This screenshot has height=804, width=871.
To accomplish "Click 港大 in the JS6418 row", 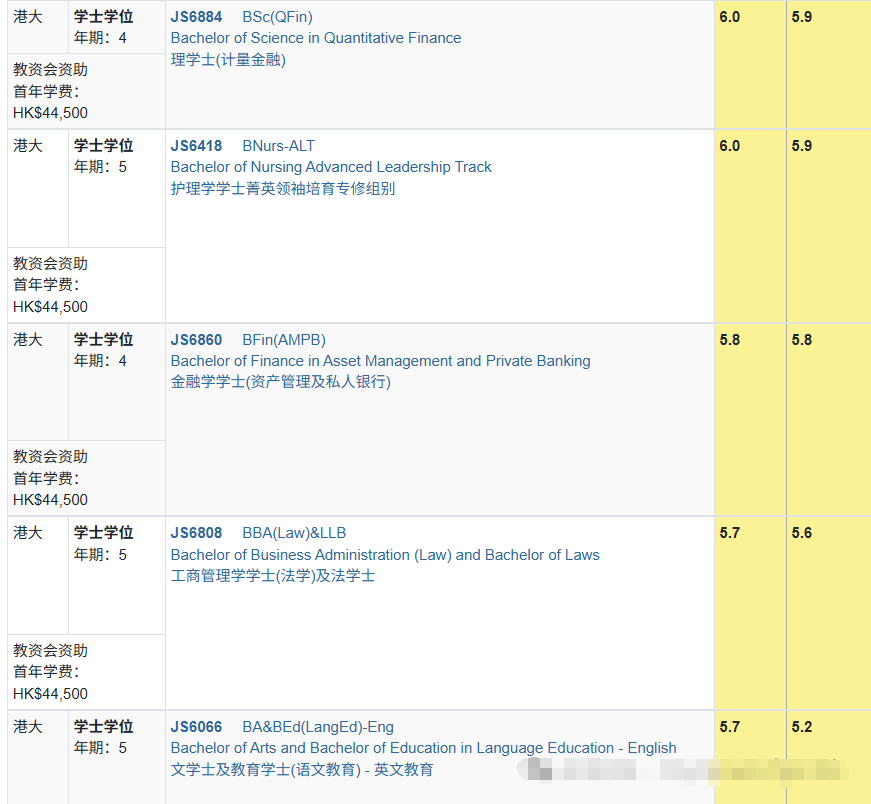I will point(28,146).
